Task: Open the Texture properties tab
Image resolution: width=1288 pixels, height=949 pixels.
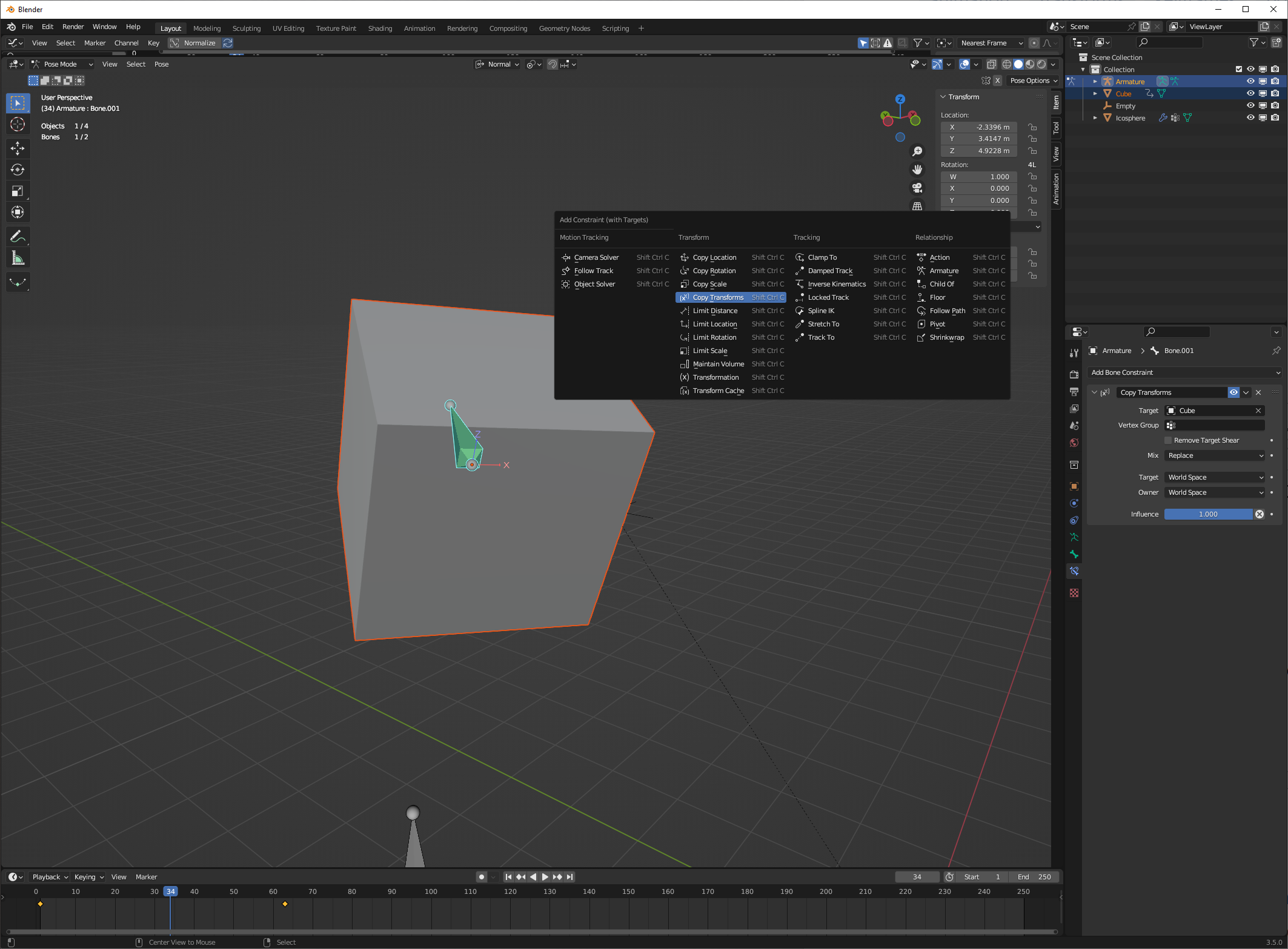Action: [1074, 593]
